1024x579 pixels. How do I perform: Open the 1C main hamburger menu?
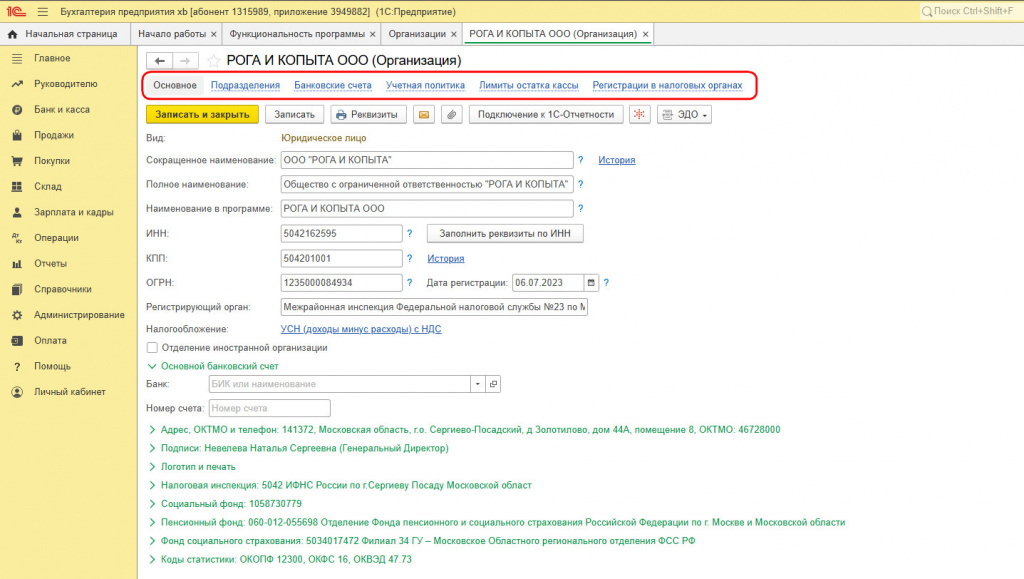[x=42, y=12]
